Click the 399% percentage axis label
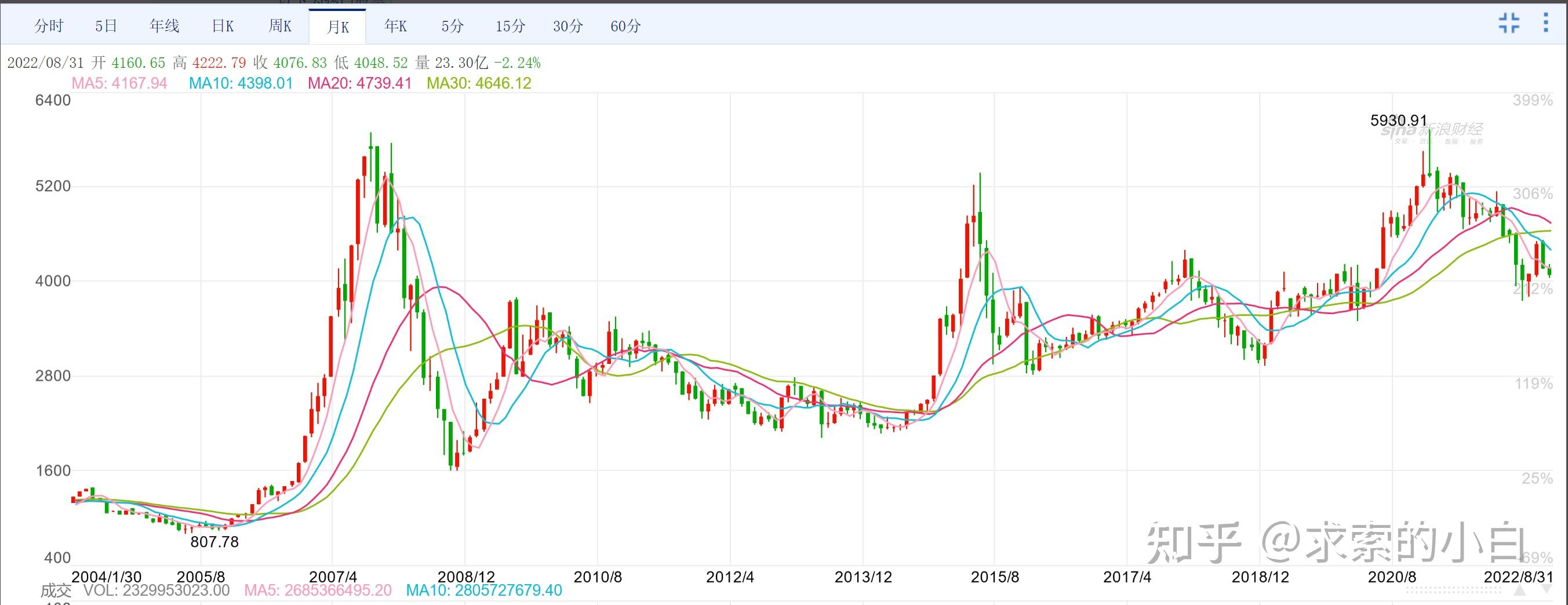The image size is (1568, 605). click(x=1533, y=100)
